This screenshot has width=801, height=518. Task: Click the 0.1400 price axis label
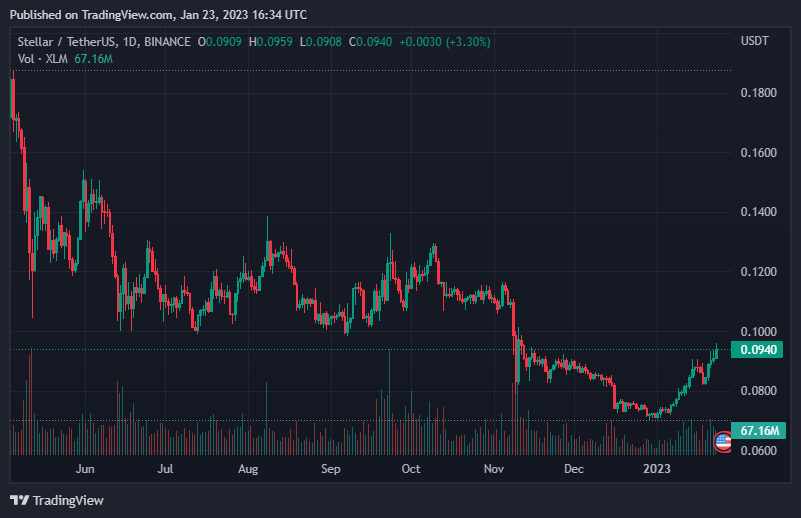coord(759,211)
